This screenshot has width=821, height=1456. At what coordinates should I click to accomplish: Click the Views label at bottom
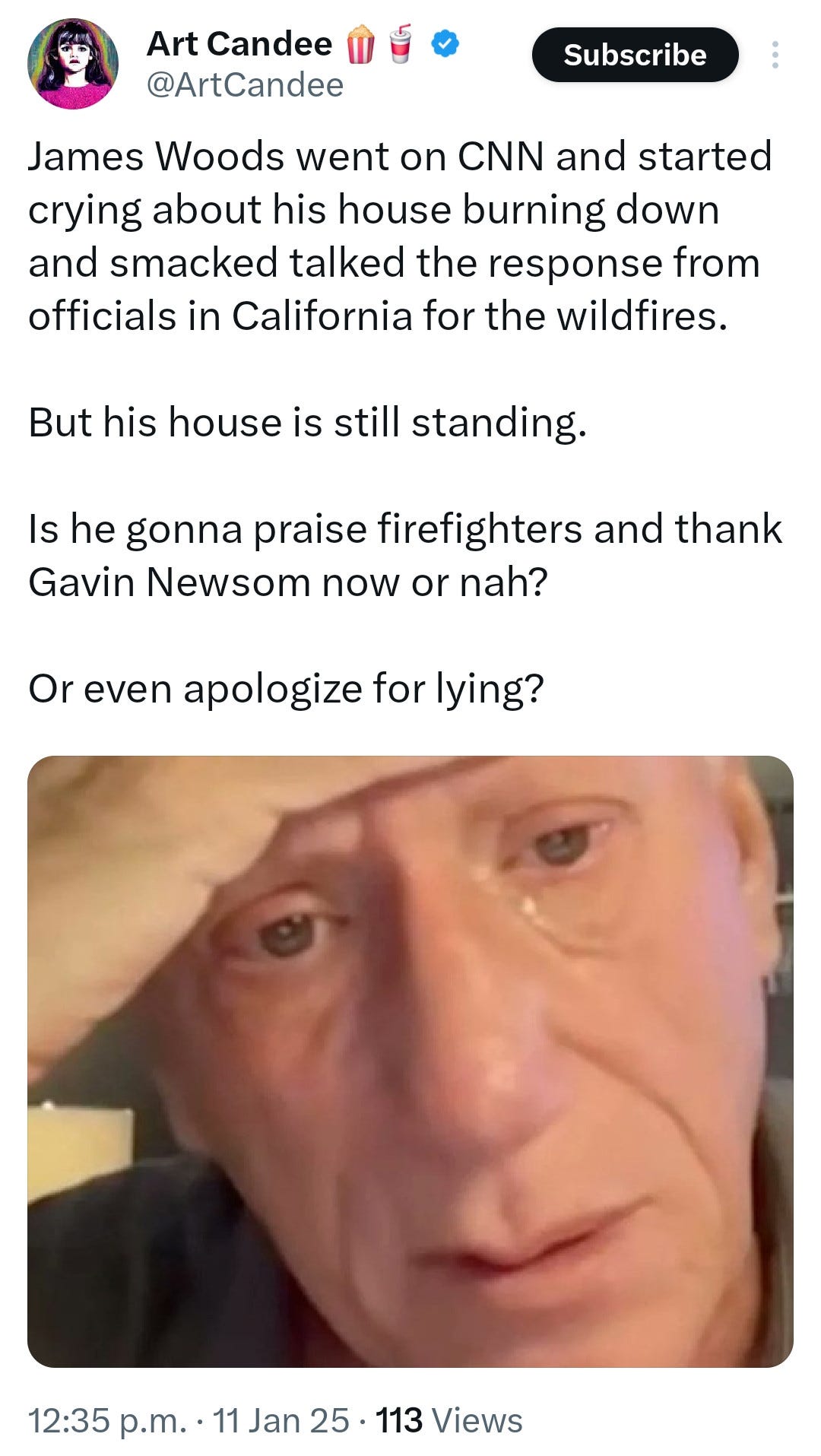pyautogui.click(x=477, y=1420)
